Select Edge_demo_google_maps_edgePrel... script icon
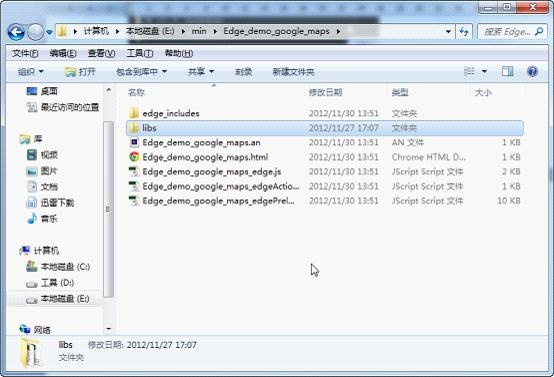This screenshot has height=377, width=554. click(x=134, y=201)
